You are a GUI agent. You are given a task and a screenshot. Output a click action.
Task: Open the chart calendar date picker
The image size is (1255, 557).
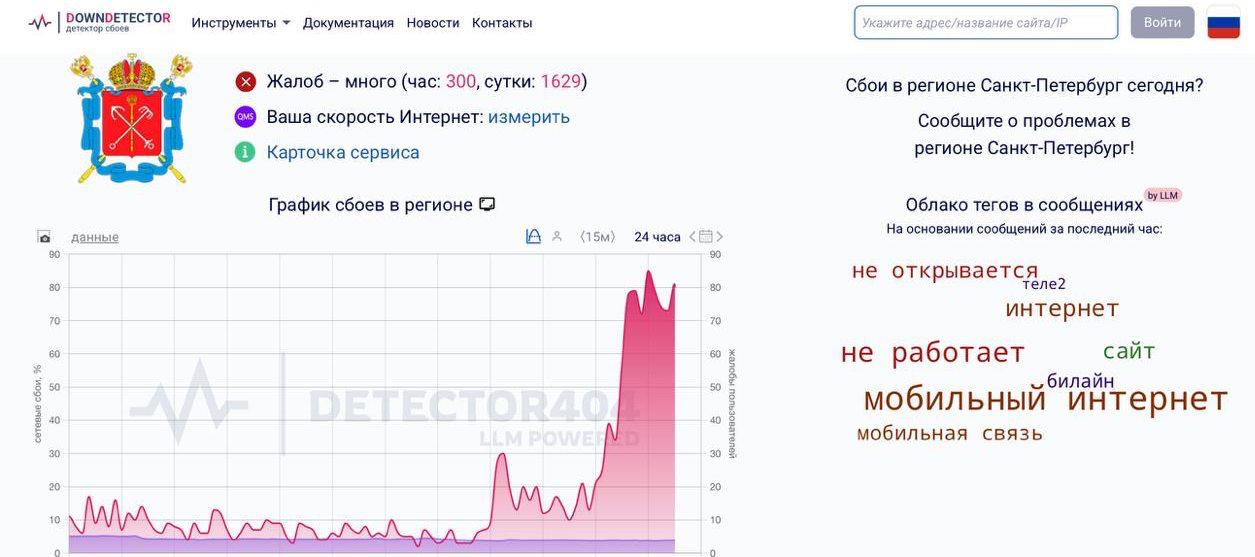click(x=706, y=237)
